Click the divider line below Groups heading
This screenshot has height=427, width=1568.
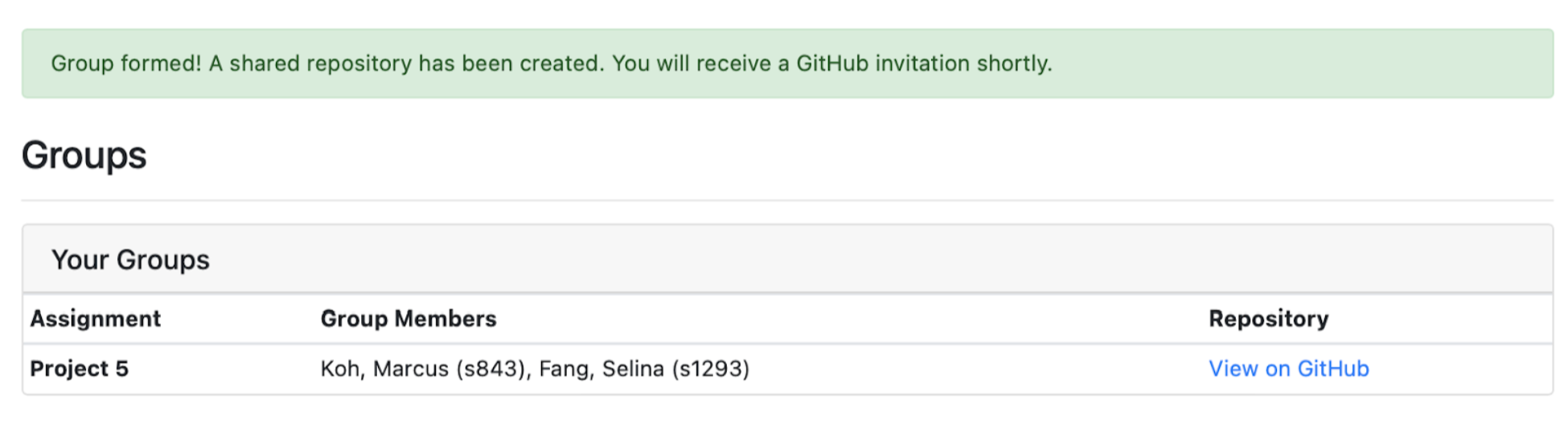coord(786,200)
